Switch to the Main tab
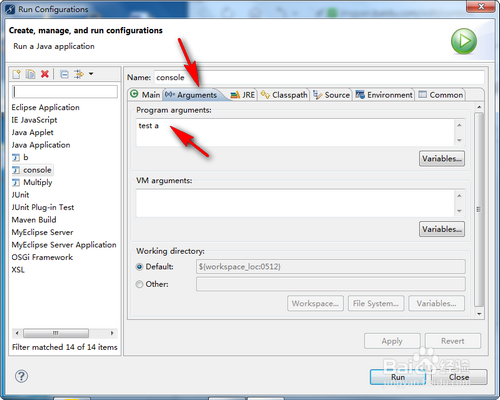The image size is (500, 400). pyautogui.click(x=145, y=95)
